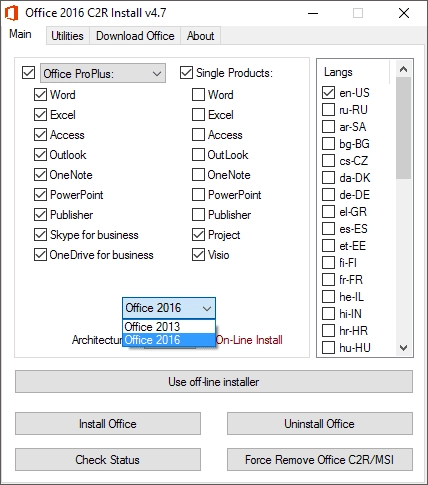Collapse the Office 2016 version dropdown
The image size is (428, 485).
coord(169,308)
